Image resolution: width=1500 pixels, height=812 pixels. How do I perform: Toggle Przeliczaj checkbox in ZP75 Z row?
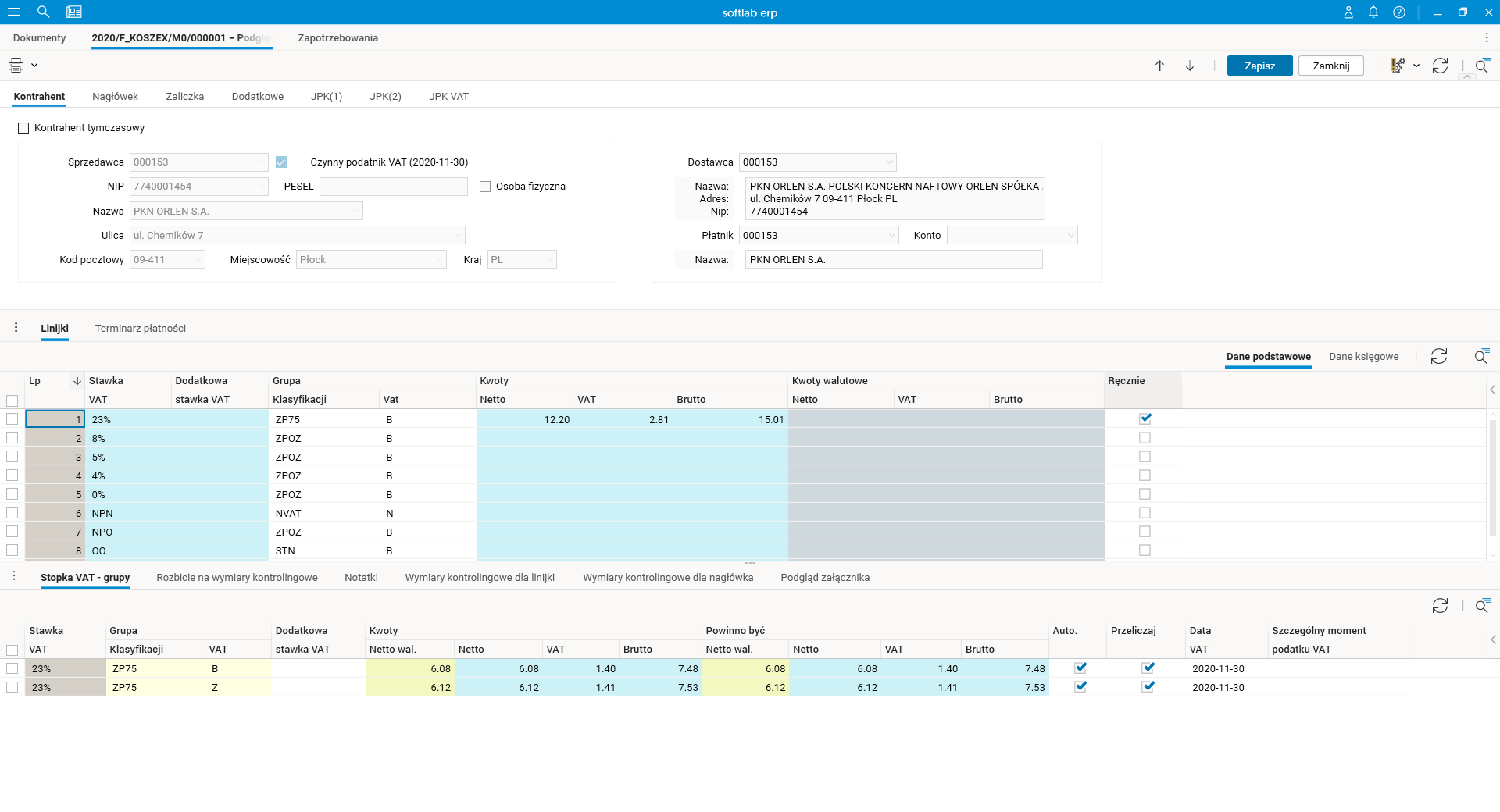click(x=1148, y=687)
